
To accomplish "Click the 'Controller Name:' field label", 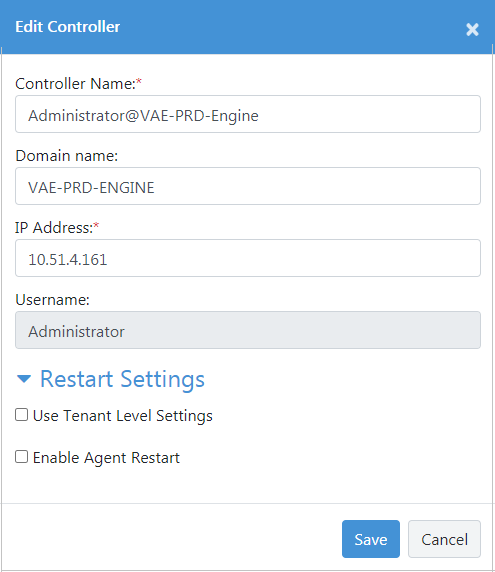I will [x=75, y=84].
